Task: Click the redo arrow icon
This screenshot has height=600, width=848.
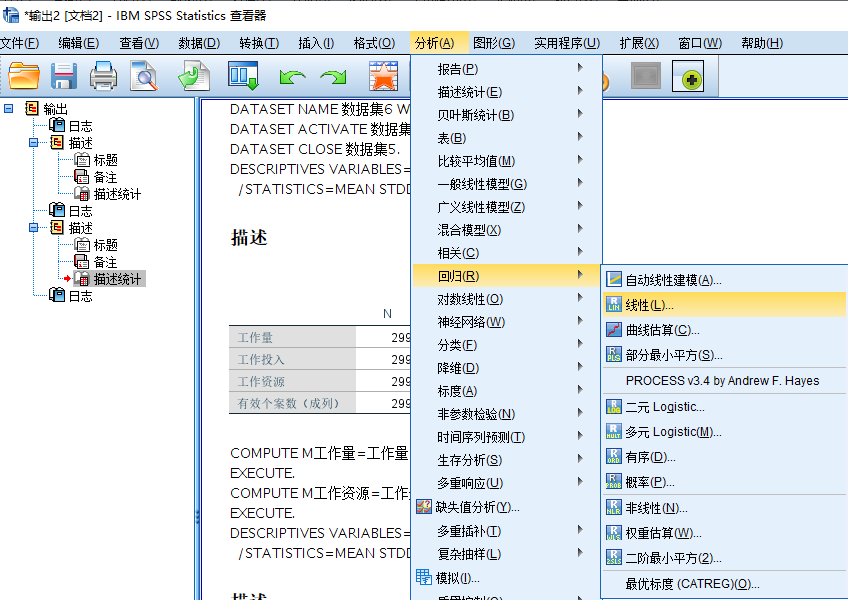Action: click(333, 77)
